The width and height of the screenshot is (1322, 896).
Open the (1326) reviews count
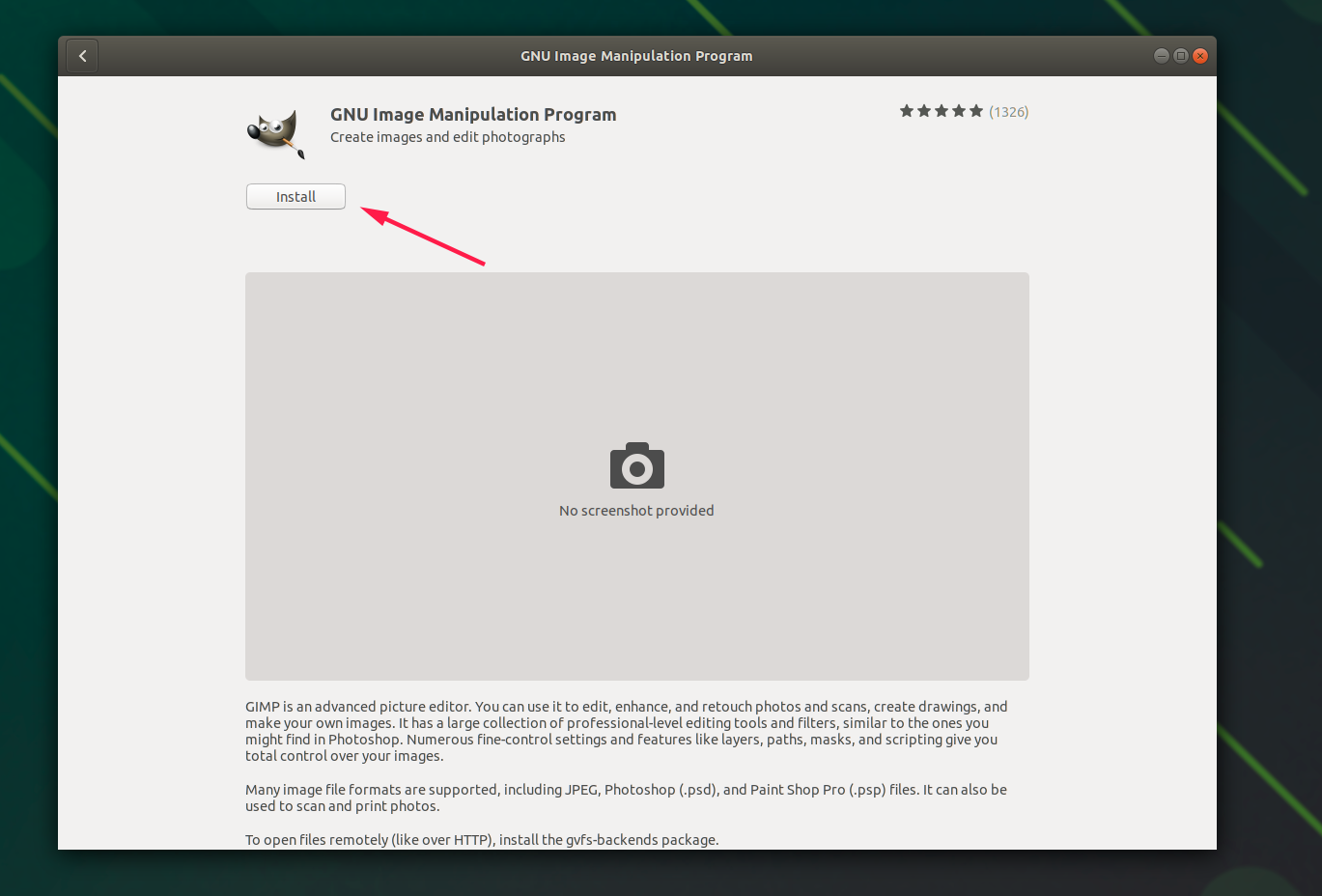click(x=1008, y=112)
